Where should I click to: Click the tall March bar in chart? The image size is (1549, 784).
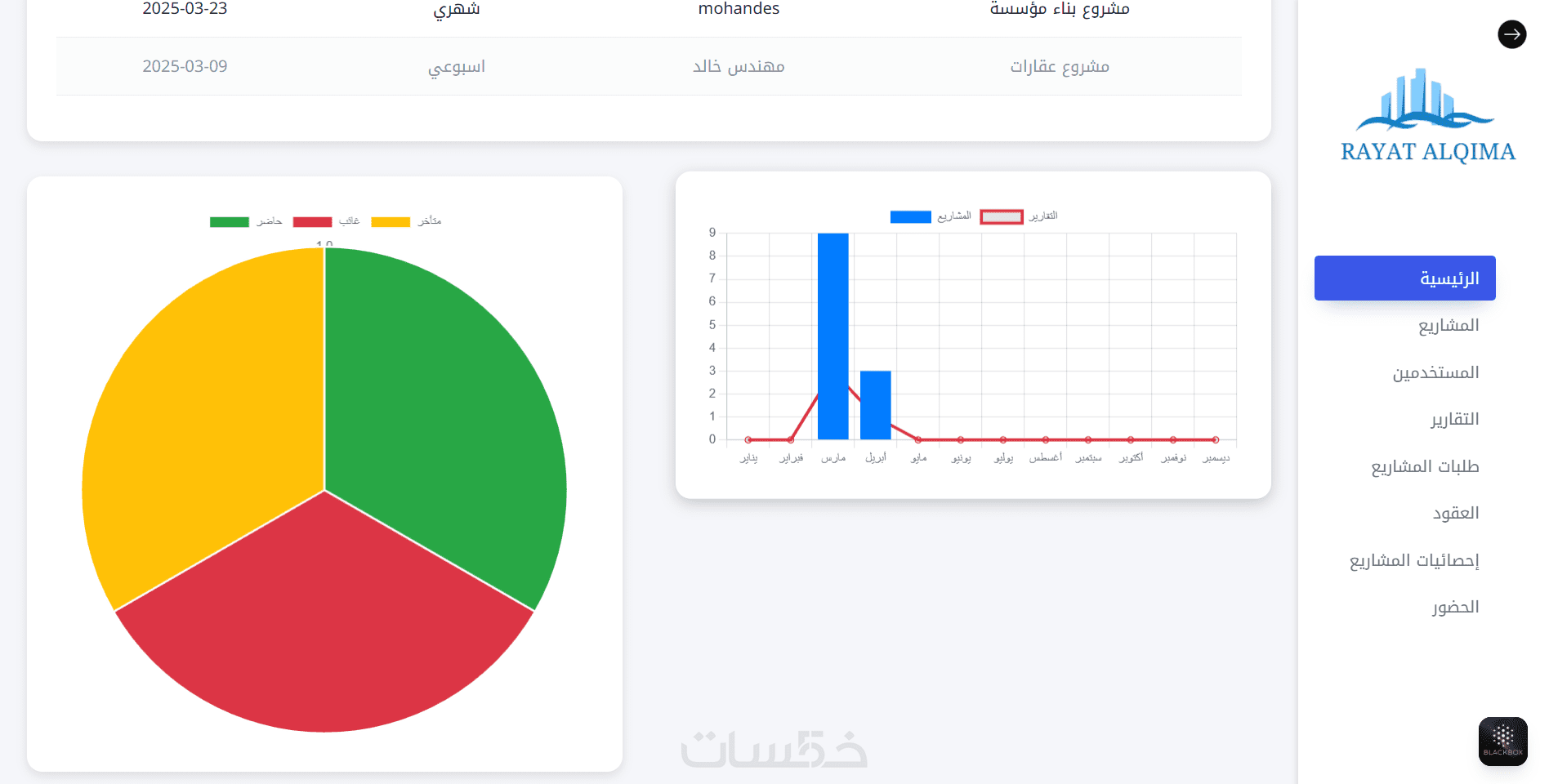[833, 336]
